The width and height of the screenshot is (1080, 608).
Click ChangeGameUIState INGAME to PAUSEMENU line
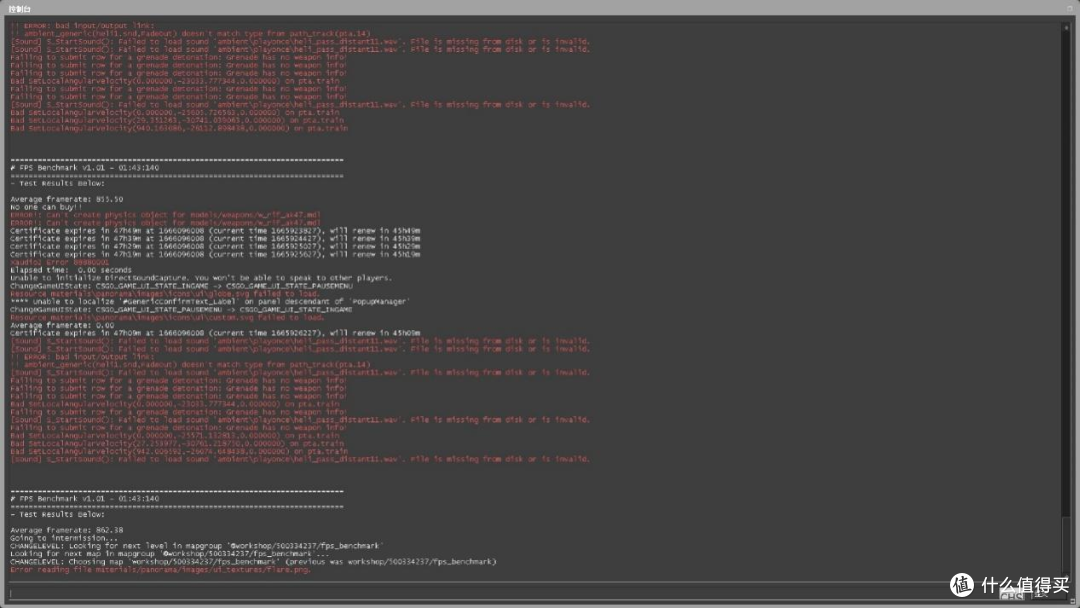181,286
